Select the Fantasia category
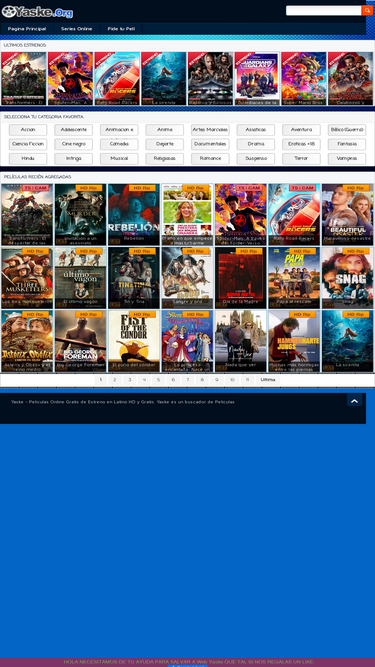The image size is (375, 667). 347,144
